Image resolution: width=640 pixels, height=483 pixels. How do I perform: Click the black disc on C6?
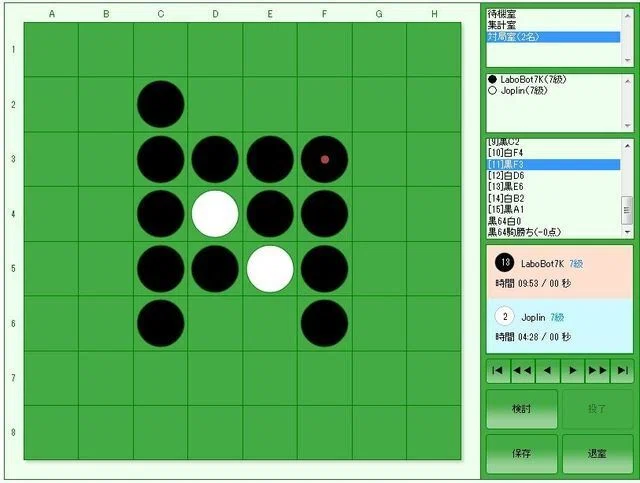[x=160, y=323]
